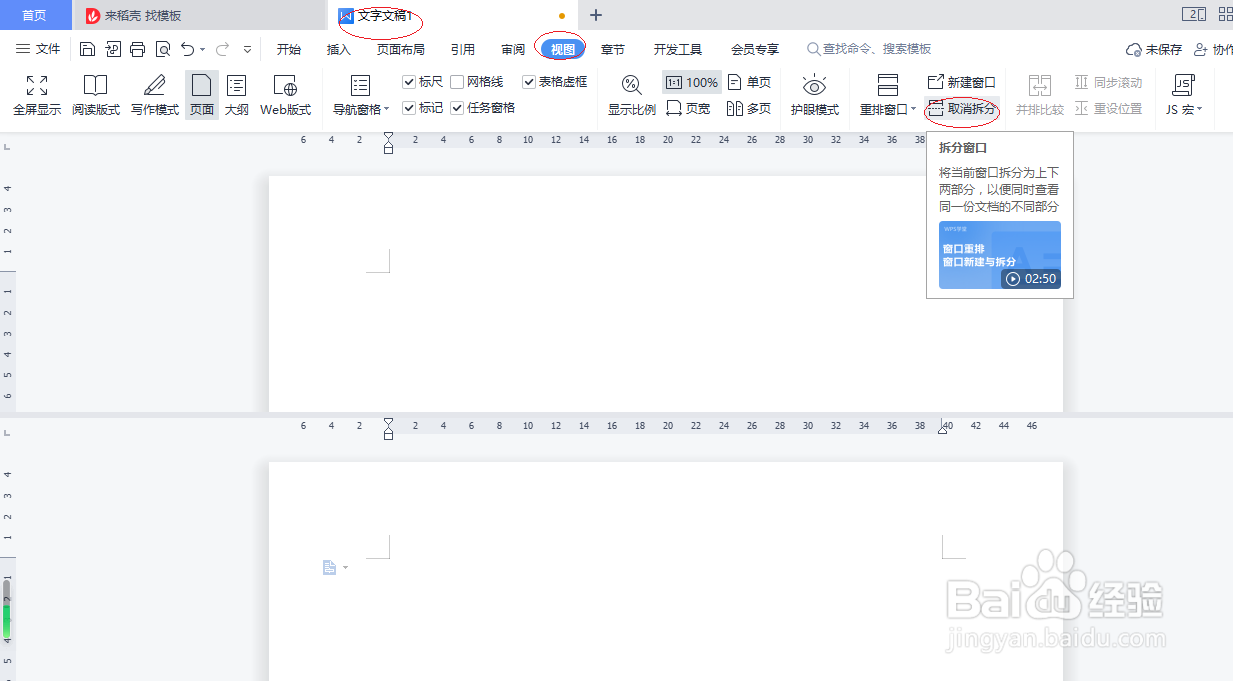Turn on 护眼模式 eye protection mode
Image resolution: width=1233 pixels, height=681 pixels.
coord(815,95)
